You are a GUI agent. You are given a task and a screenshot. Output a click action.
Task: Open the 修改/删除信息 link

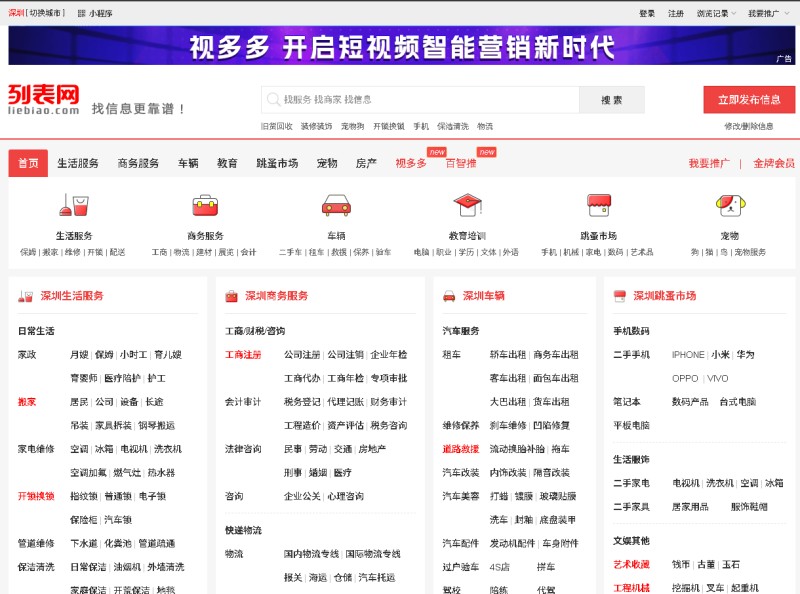tap(748, 126)
